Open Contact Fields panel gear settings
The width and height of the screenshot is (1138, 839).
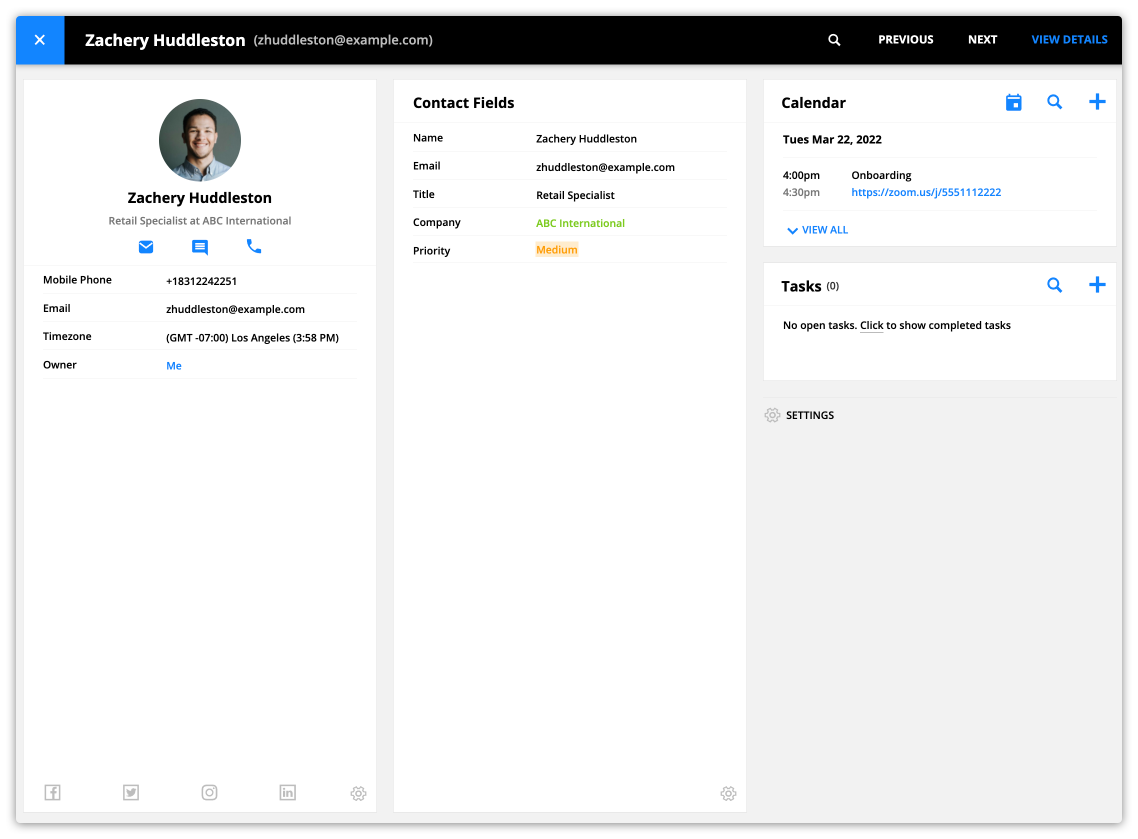coord(728,794)
